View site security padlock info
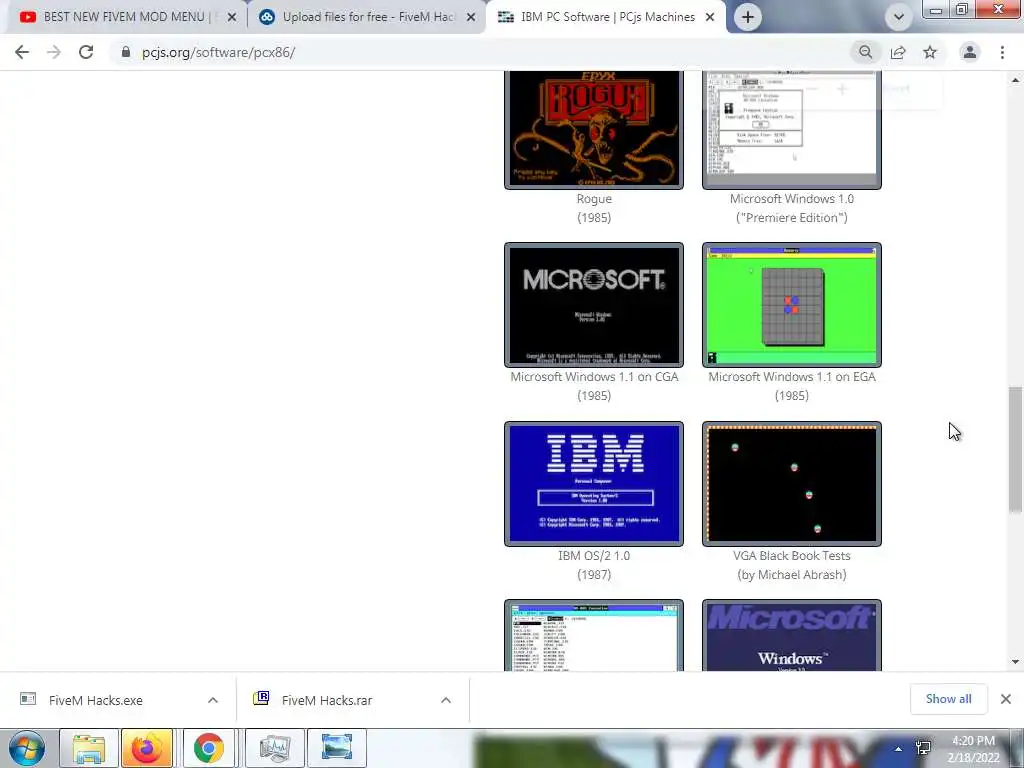The width and height of the screenshot is (1024, 768). click(126, 52)
